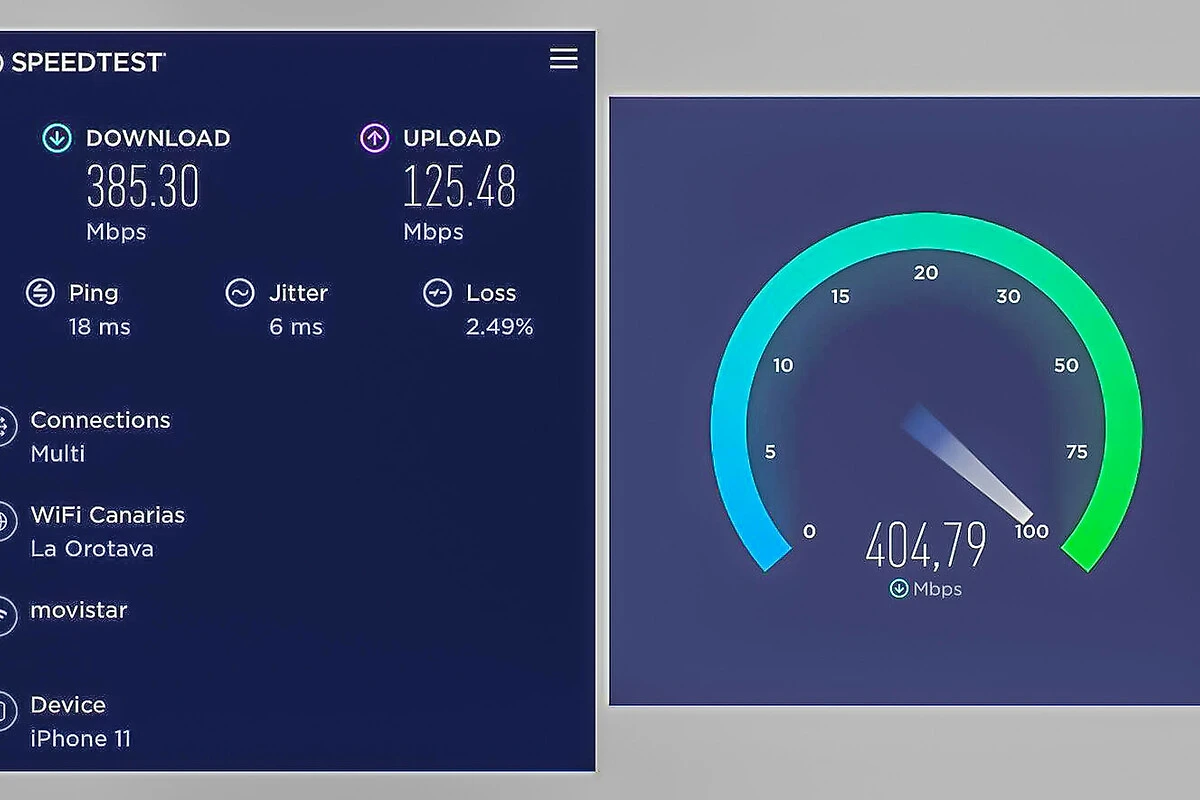The image size is (1200, 800).
Task: Click the SPEEDTEST logo
Action: click(83, 62)
